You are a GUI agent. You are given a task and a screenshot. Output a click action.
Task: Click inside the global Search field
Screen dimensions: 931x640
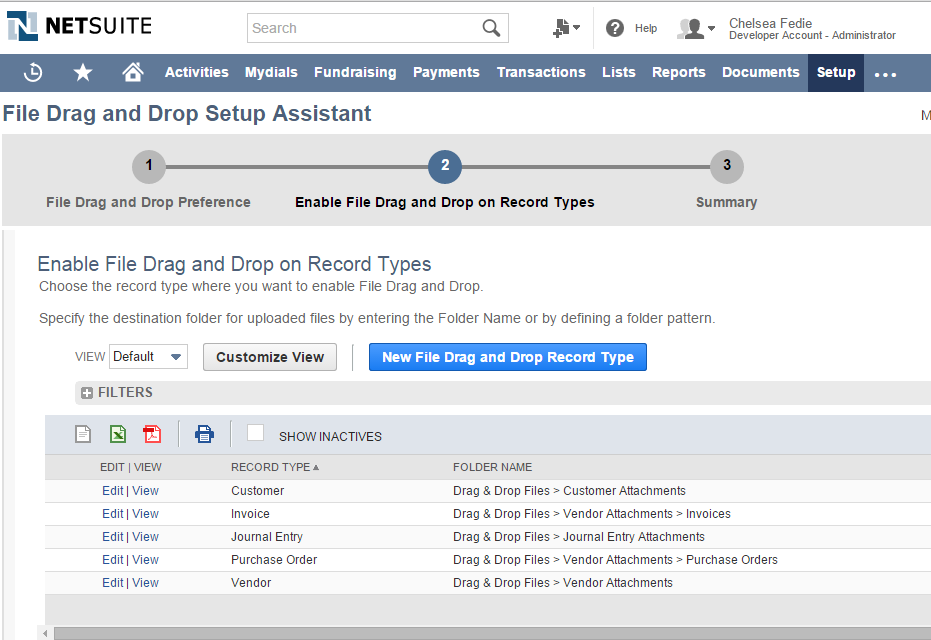(x=370, y=27)
